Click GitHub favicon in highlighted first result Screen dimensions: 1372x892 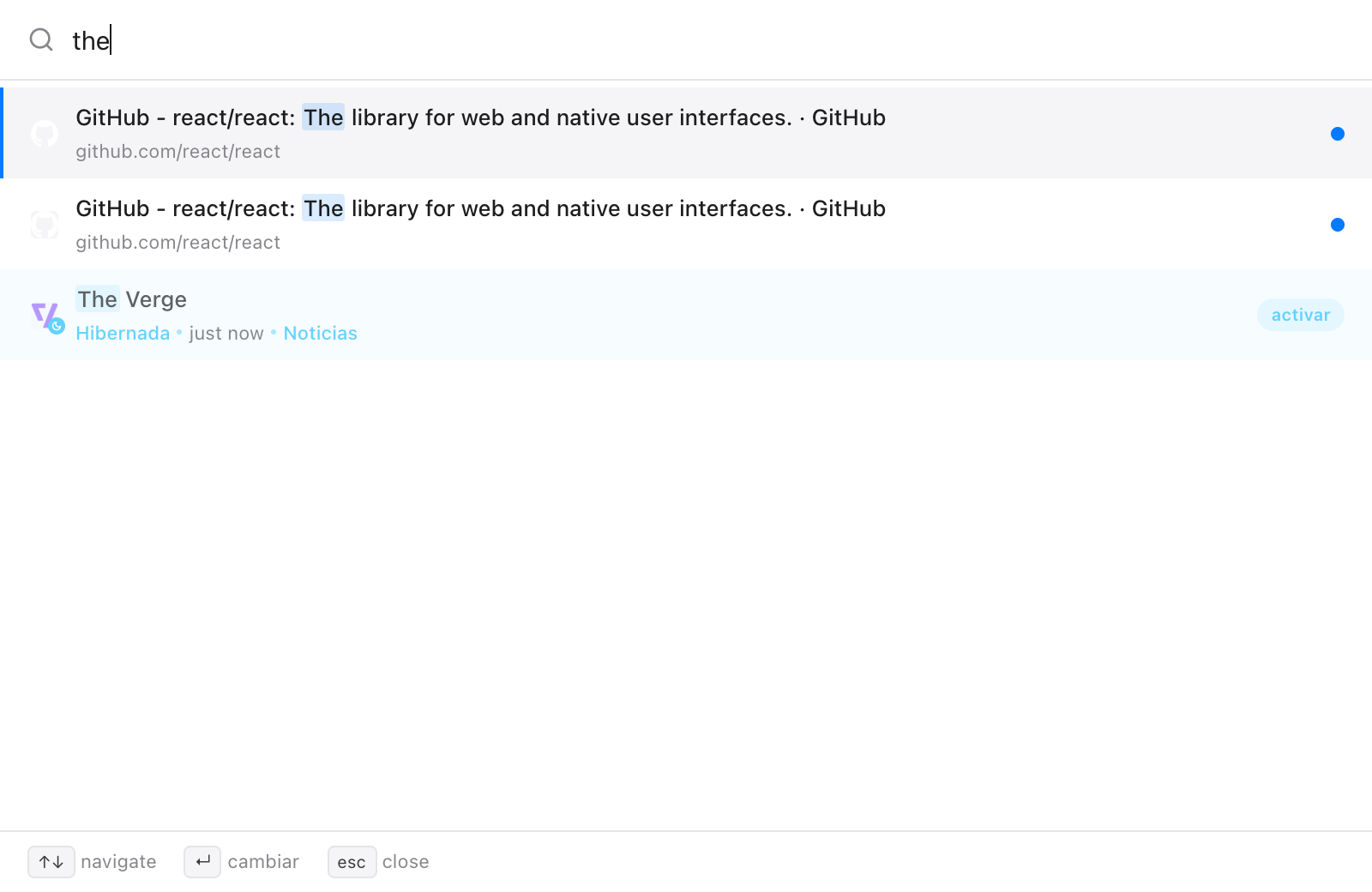coord(45,133)
